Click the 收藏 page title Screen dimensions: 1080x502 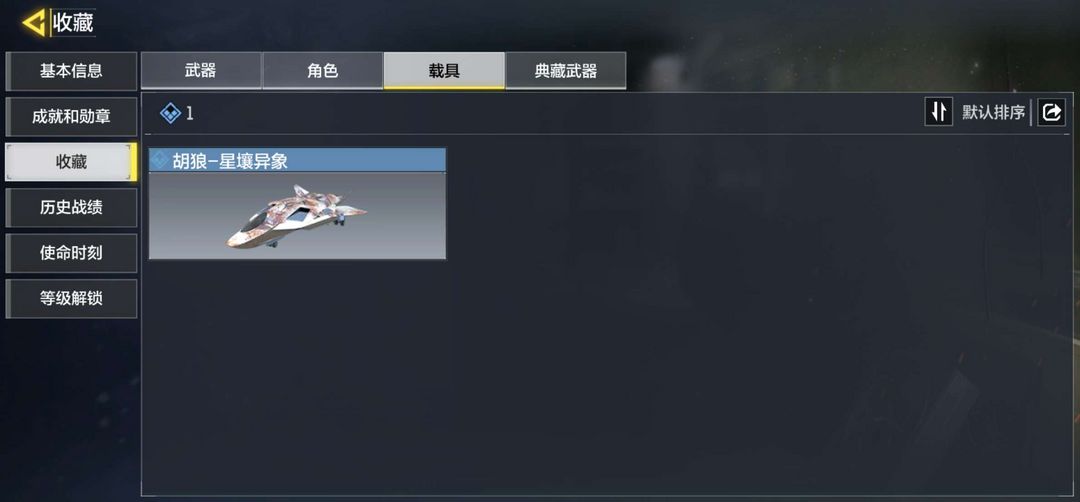pyautogui.click(x=73, y=23)
